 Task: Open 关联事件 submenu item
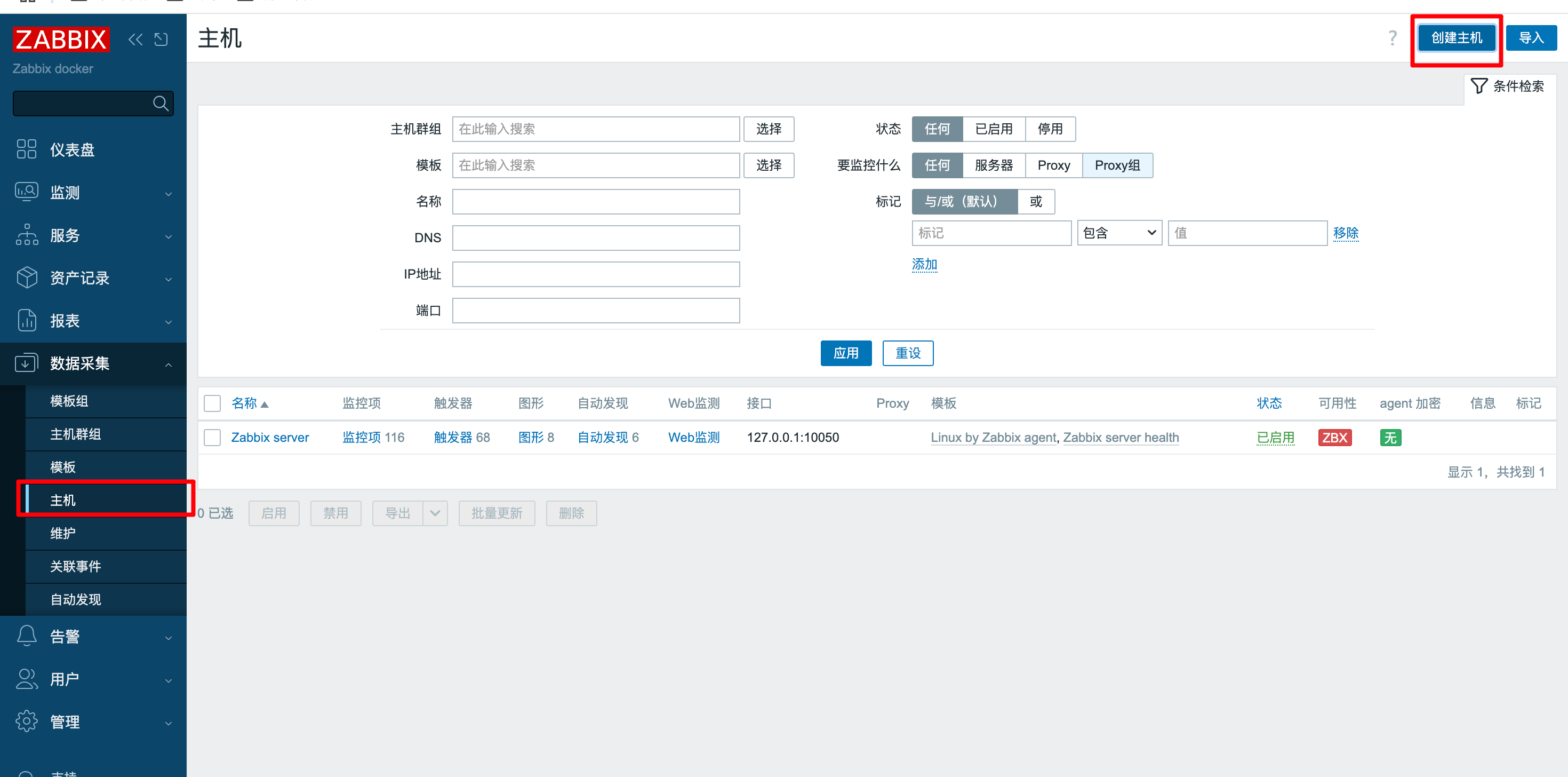point(106,566)
